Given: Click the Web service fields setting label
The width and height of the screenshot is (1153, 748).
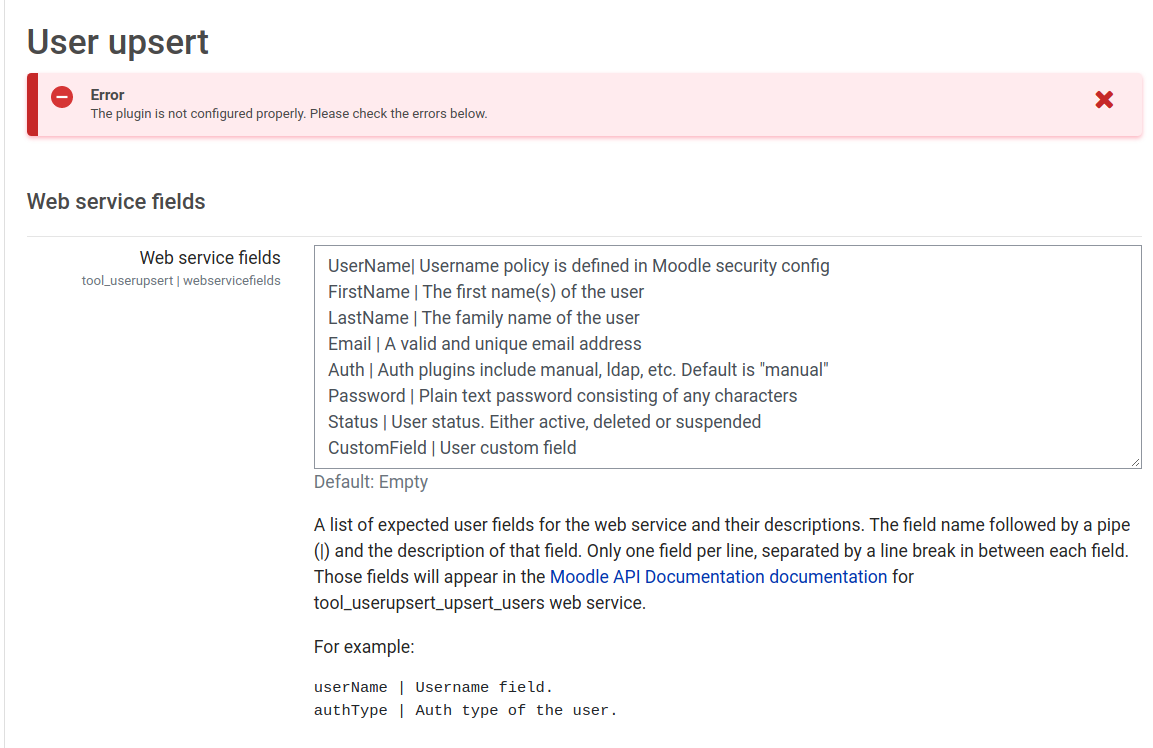Looking at the screenshot, I should tap(210, 258).
